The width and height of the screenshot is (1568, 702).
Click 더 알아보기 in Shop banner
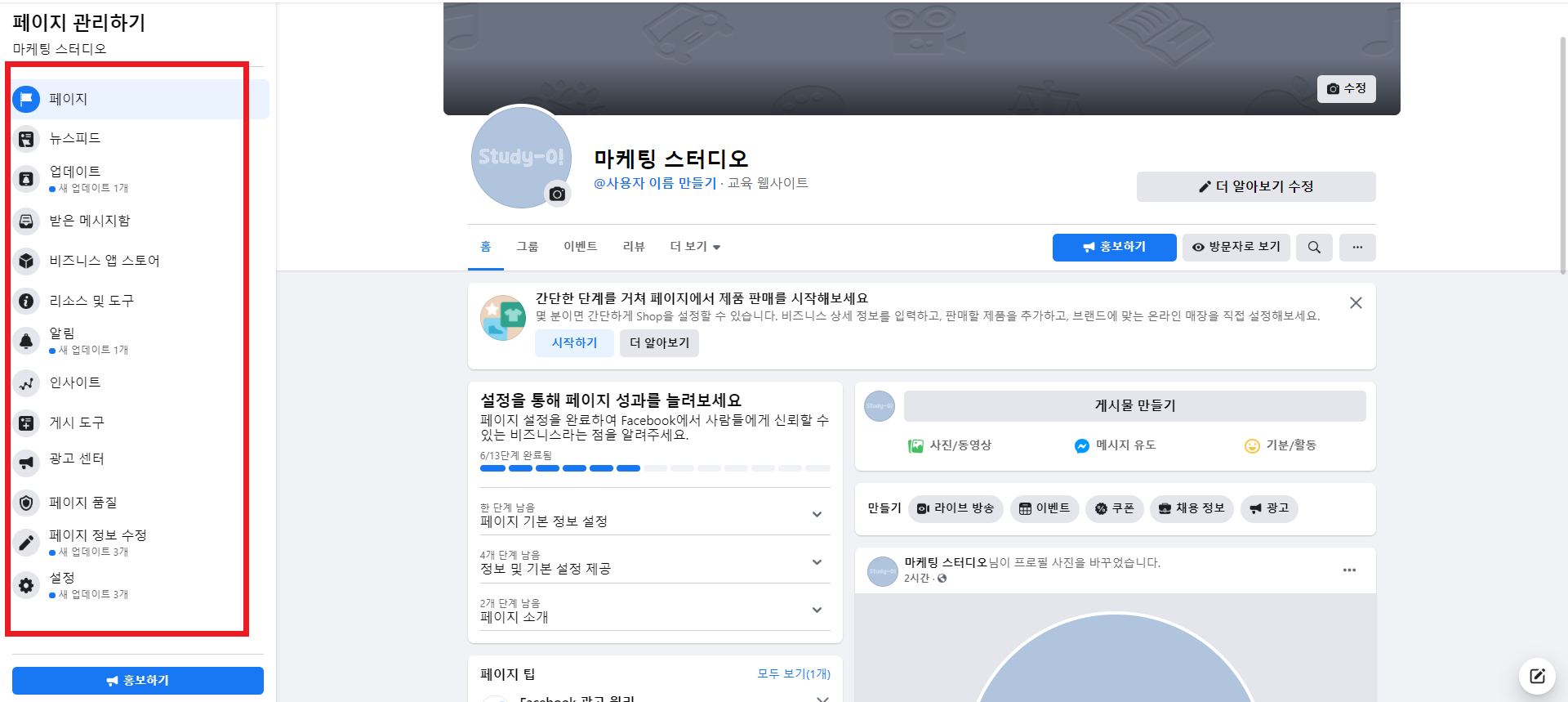coord(659,343)
